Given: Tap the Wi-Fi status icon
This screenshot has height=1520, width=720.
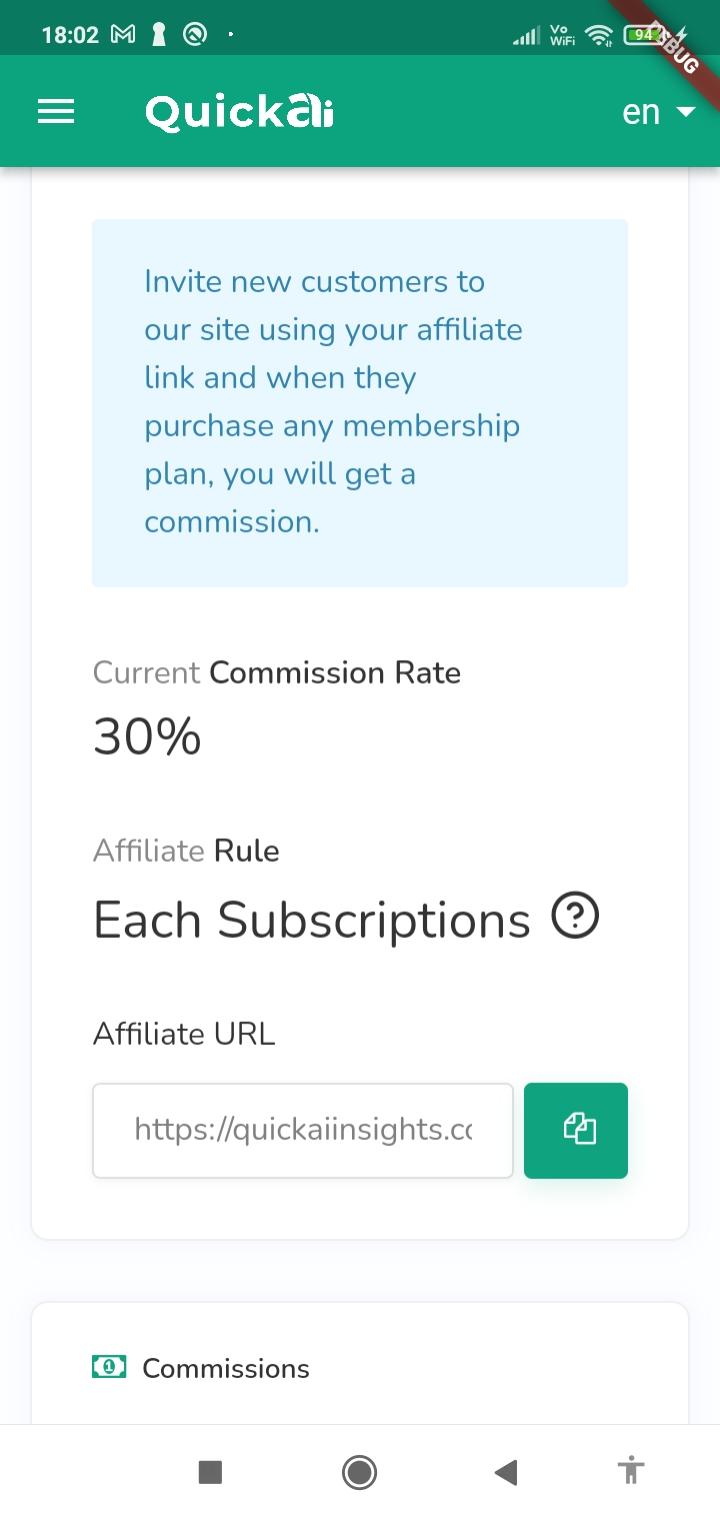Looking at the screenshot, I should [599, 35].
